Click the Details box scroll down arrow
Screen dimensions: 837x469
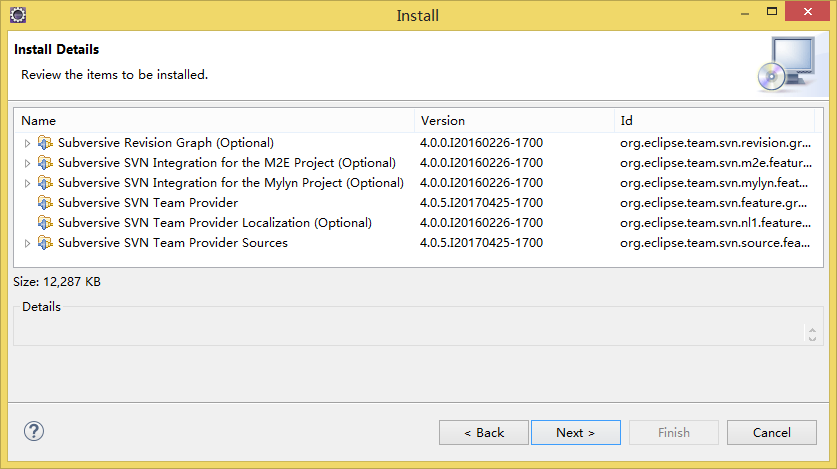(x=812, y=338)
